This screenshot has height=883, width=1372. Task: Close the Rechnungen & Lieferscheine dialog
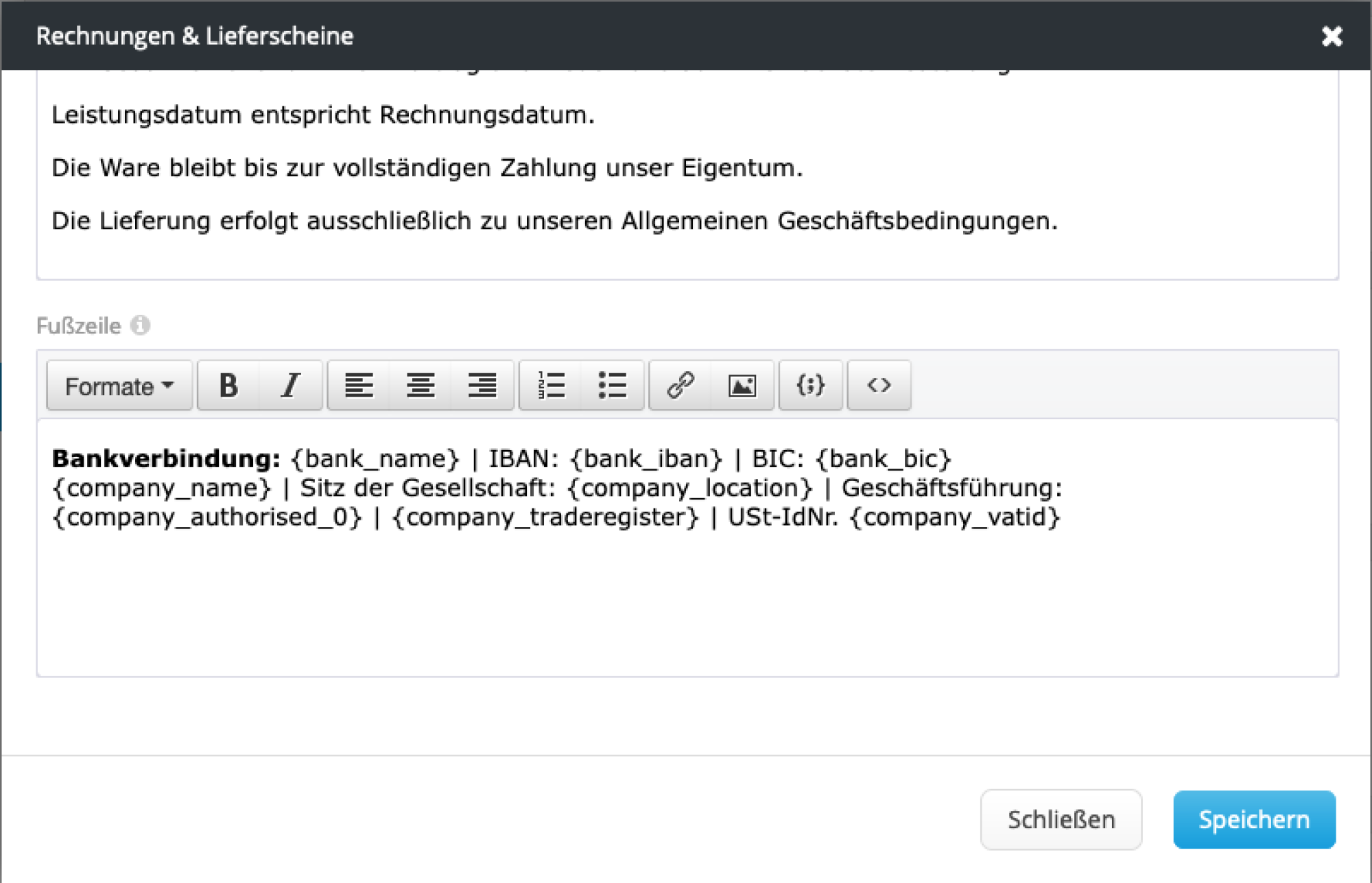[x=1332, y=36]
